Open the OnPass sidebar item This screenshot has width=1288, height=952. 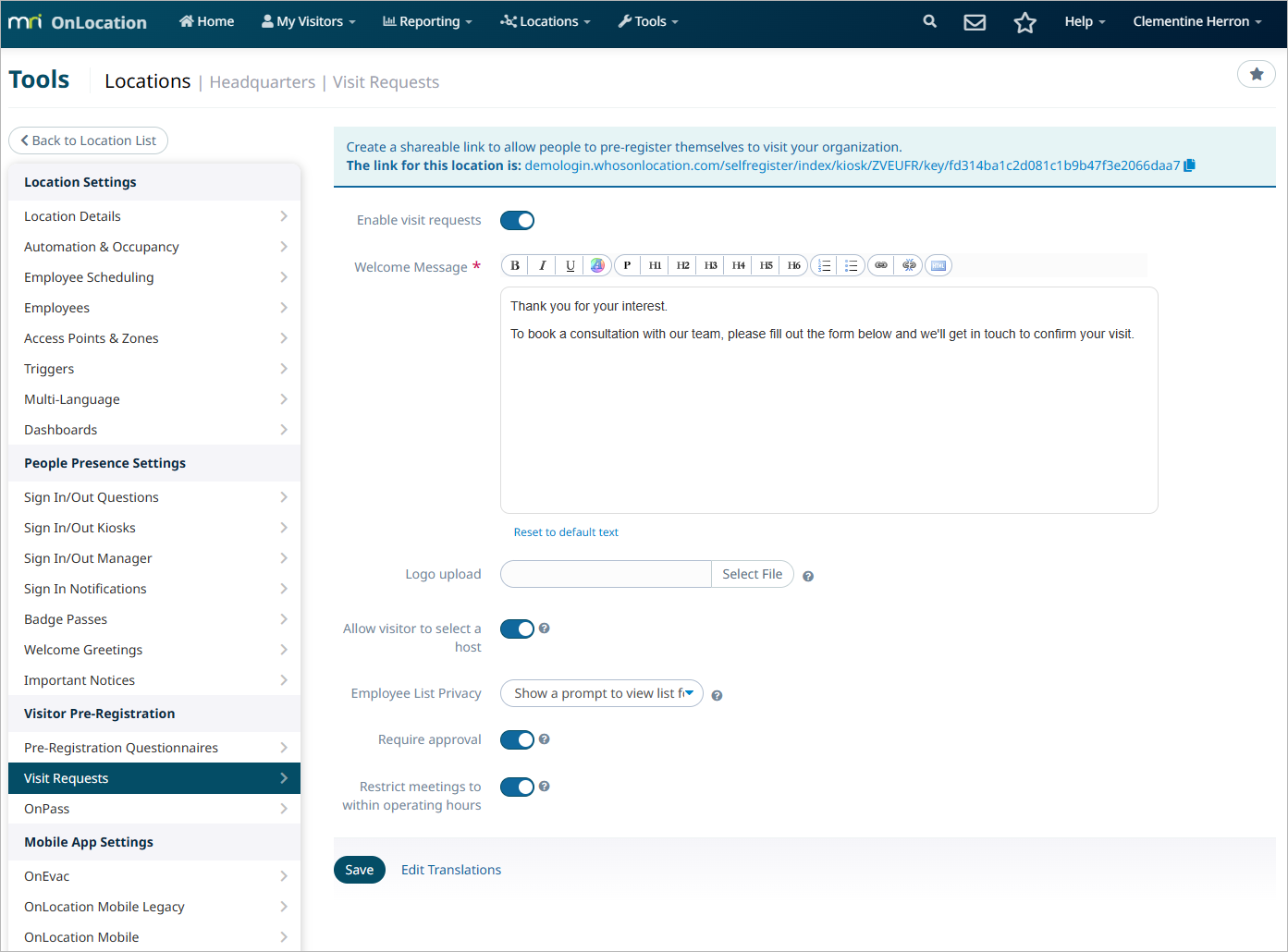pos(154,809)
